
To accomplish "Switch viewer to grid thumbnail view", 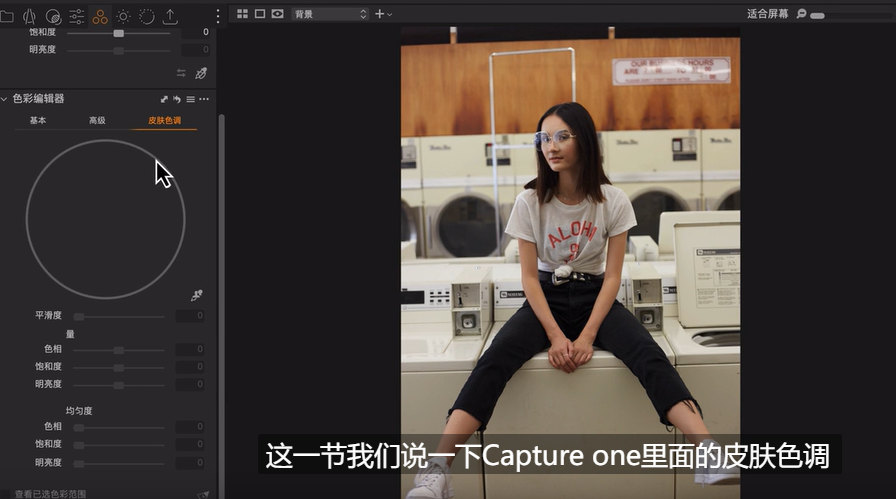I will (242, 14).
